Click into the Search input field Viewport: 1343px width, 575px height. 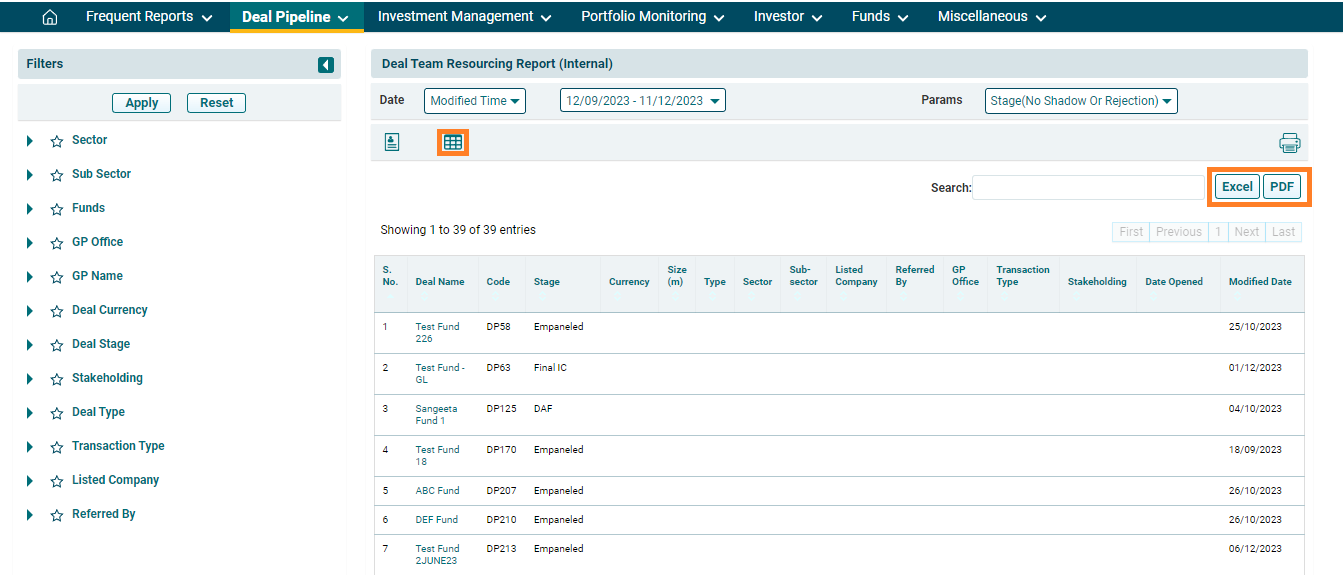1088,187
